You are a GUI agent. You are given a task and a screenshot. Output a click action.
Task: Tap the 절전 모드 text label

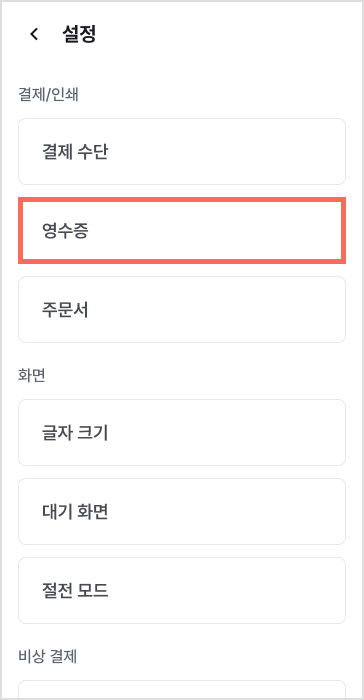pyautogui.click(x=75, y=591)
